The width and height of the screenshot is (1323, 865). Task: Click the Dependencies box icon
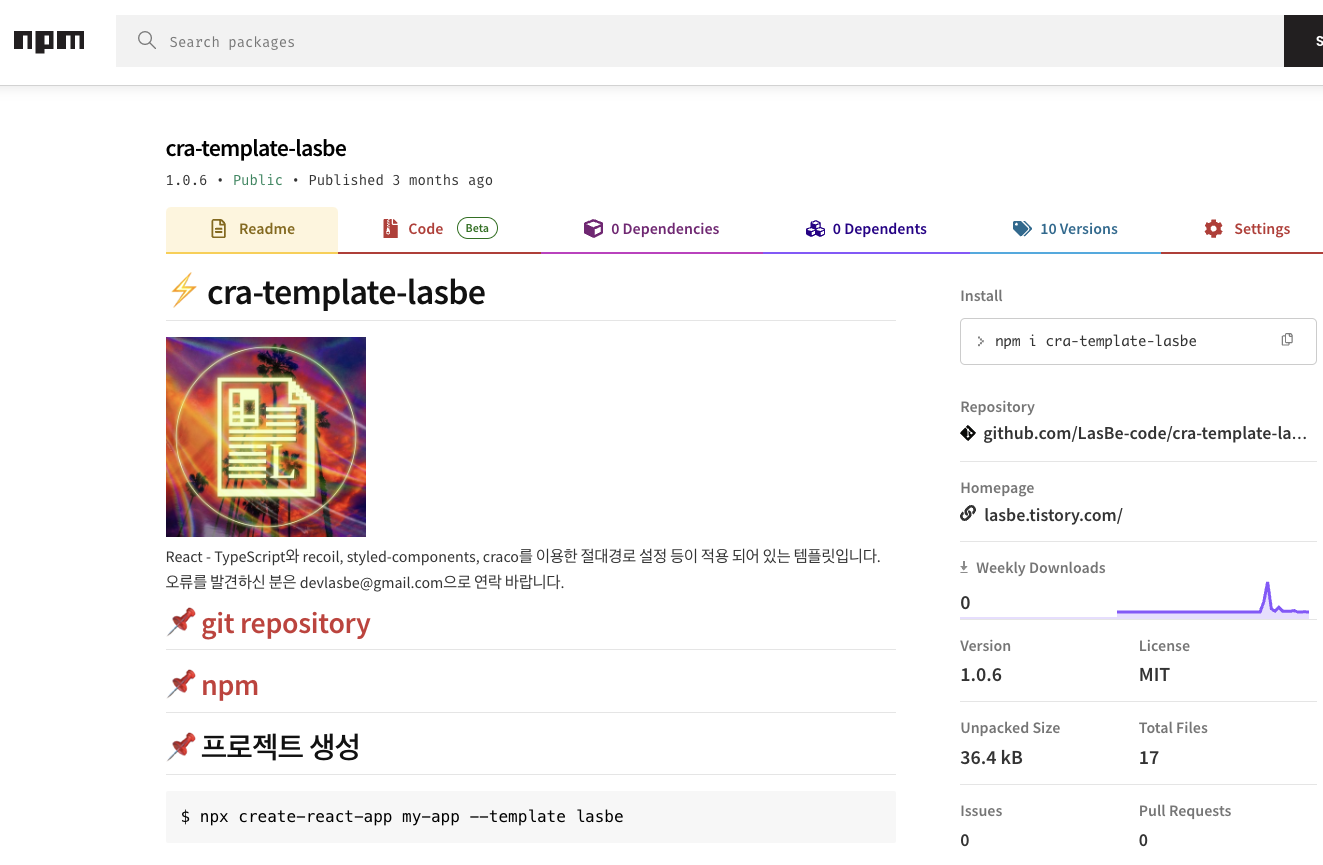[593, 229]
